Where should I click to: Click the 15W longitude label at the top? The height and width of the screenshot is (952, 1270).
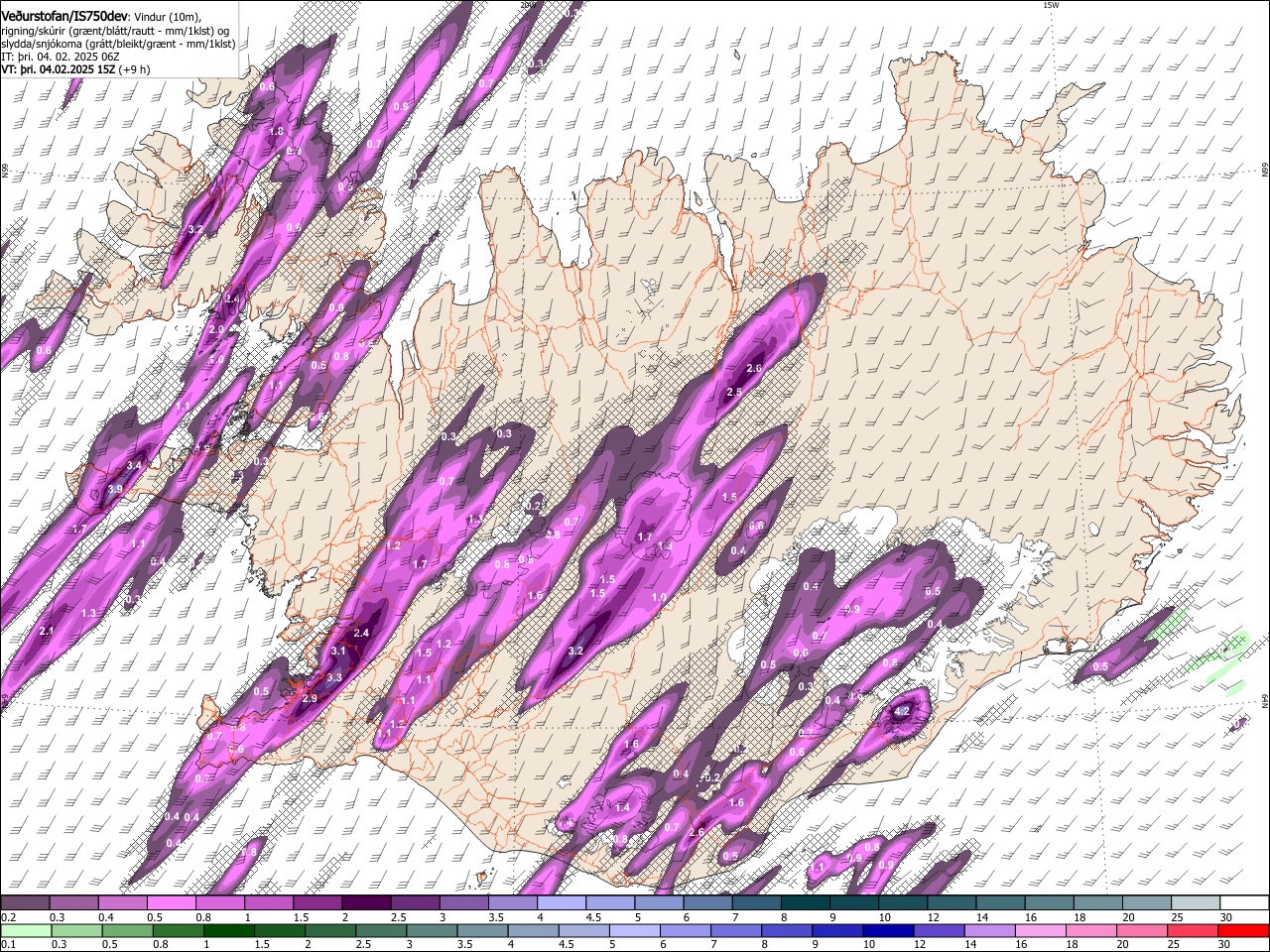point(1051,5)
